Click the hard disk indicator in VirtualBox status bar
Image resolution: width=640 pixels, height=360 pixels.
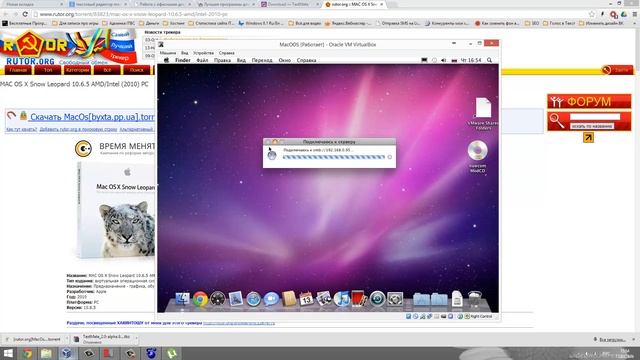[409, 316]
